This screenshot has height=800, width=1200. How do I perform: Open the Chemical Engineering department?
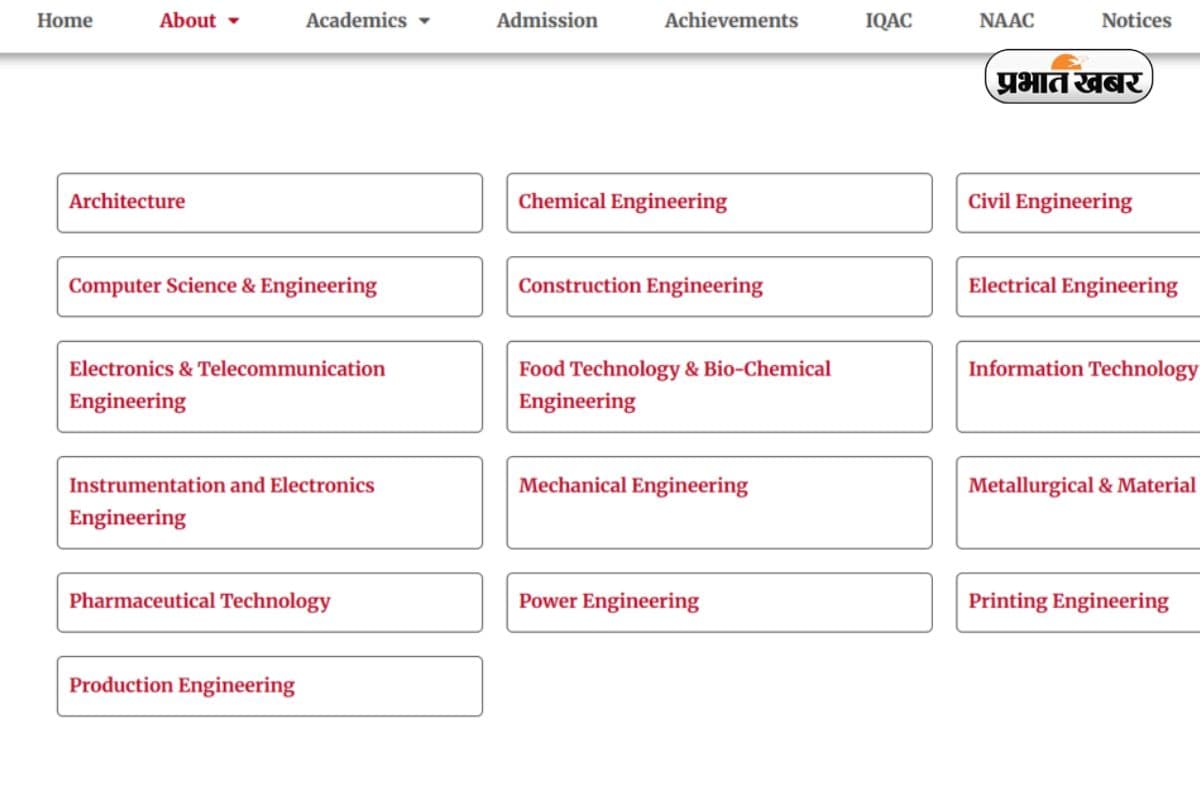pos(622,202)
